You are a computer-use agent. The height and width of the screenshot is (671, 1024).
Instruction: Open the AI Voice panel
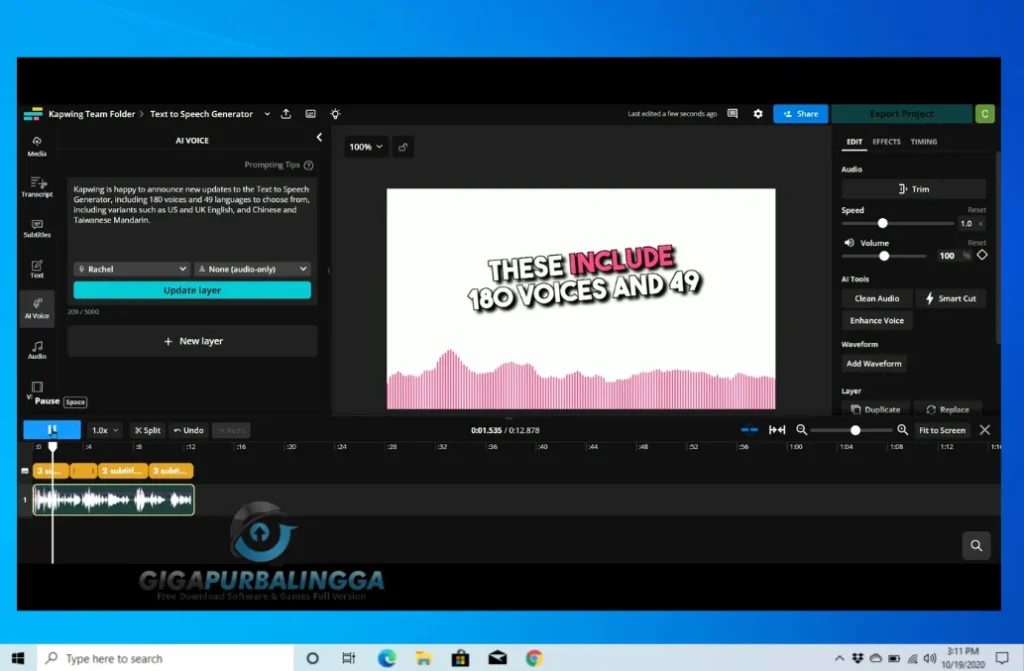(x=37, y=308)
